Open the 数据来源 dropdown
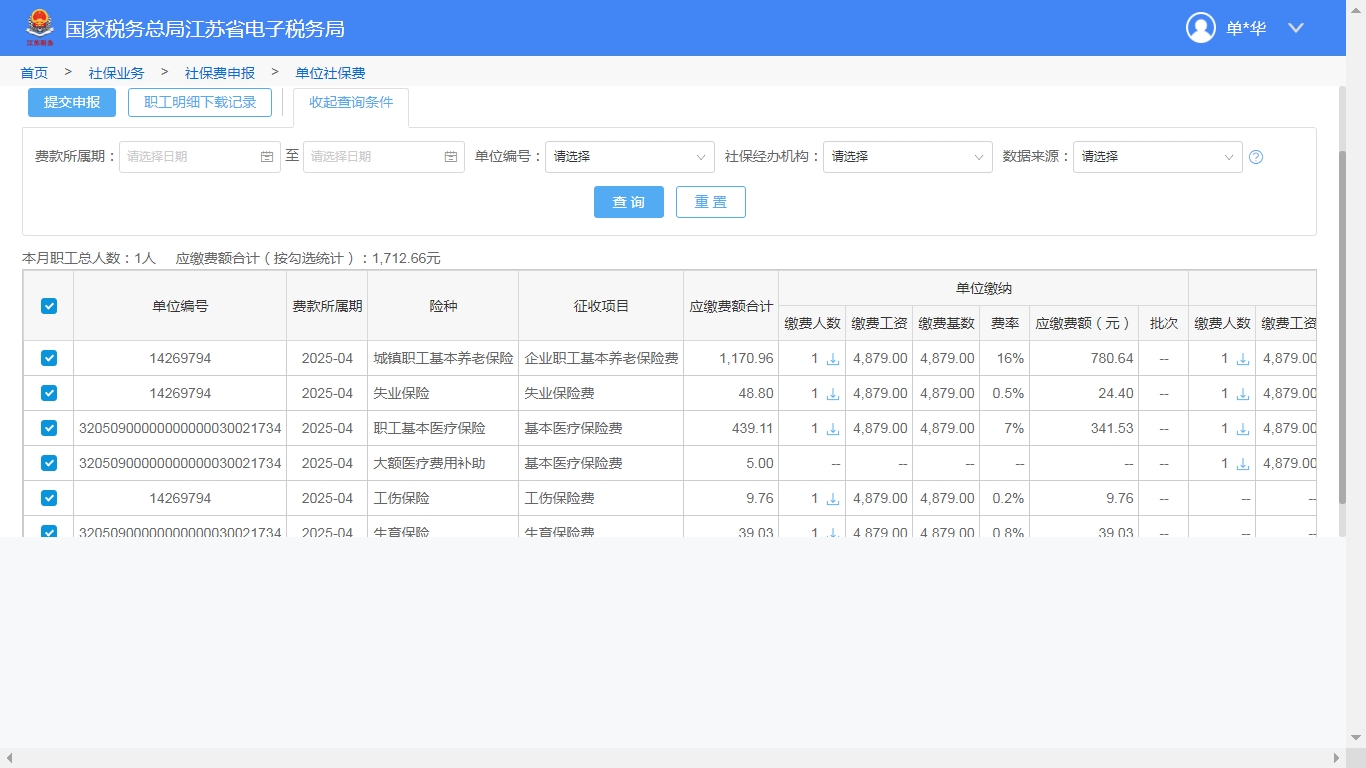Viewport: 1366px width, 768px height. click(x=1158, y=157)
